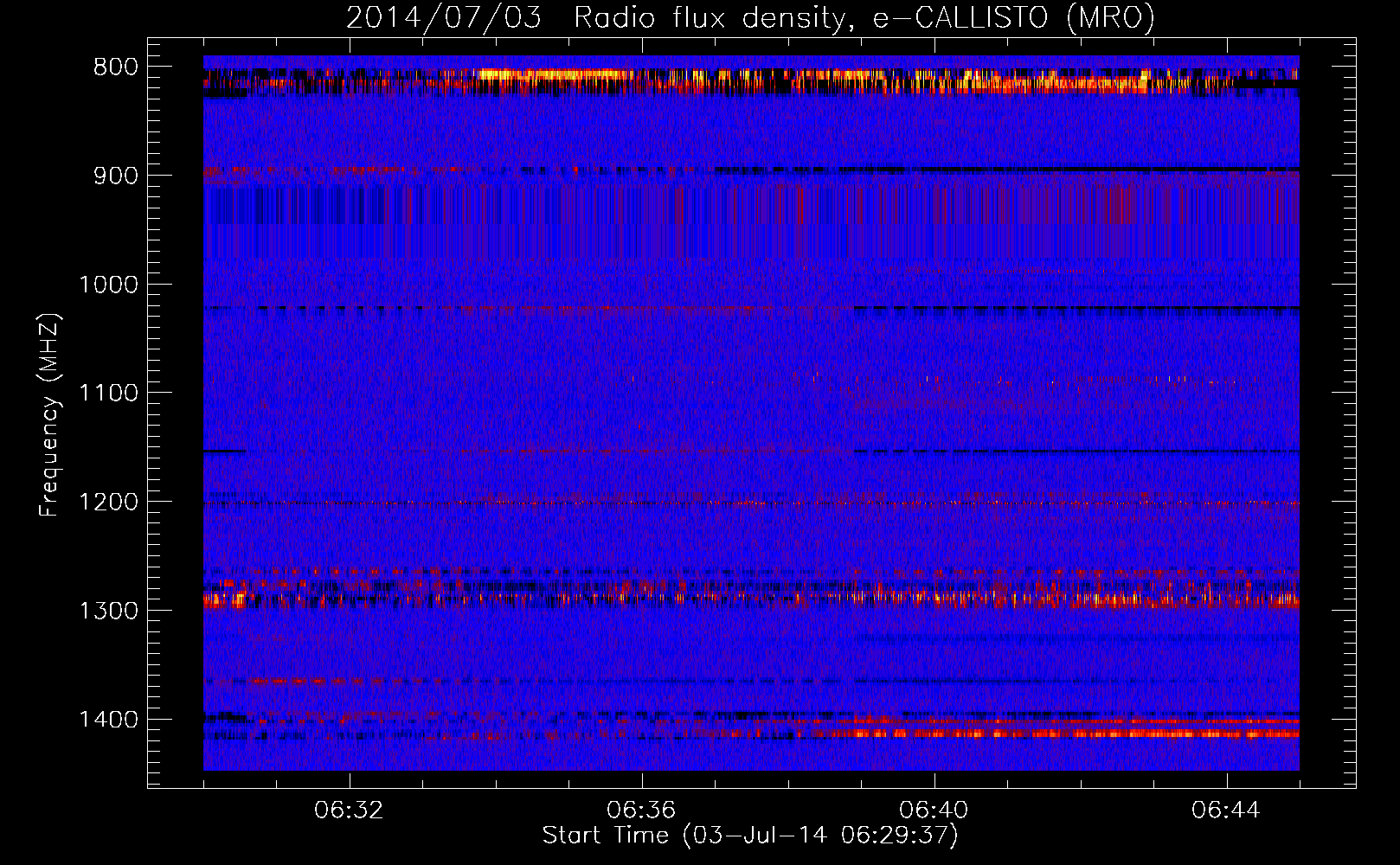The width and height of the screenshot is (1400, 865).
Task: Click the '800' frequency axis label
Action: tap(116, 67)
